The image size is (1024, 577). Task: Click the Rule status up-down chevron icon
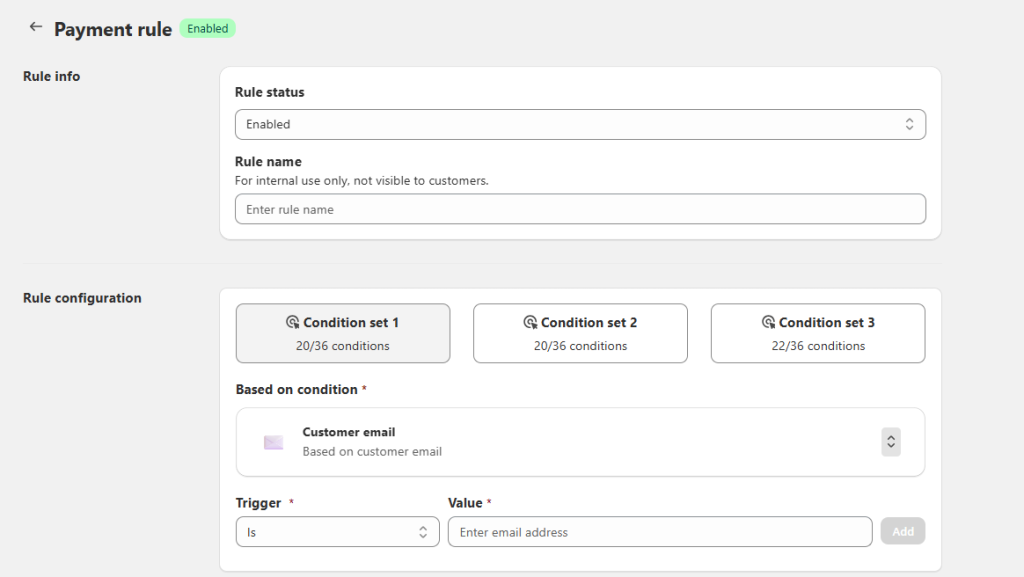click(x=909, y=124)
